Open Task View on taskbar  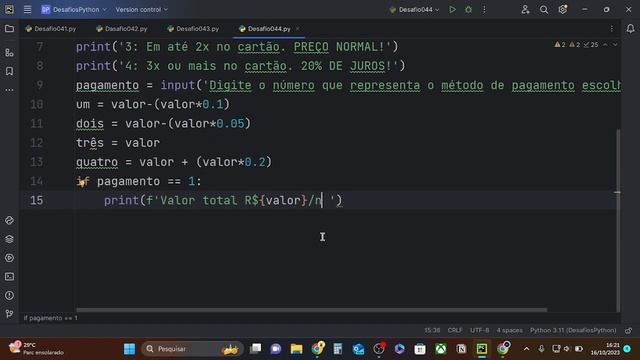click(256, 349)
